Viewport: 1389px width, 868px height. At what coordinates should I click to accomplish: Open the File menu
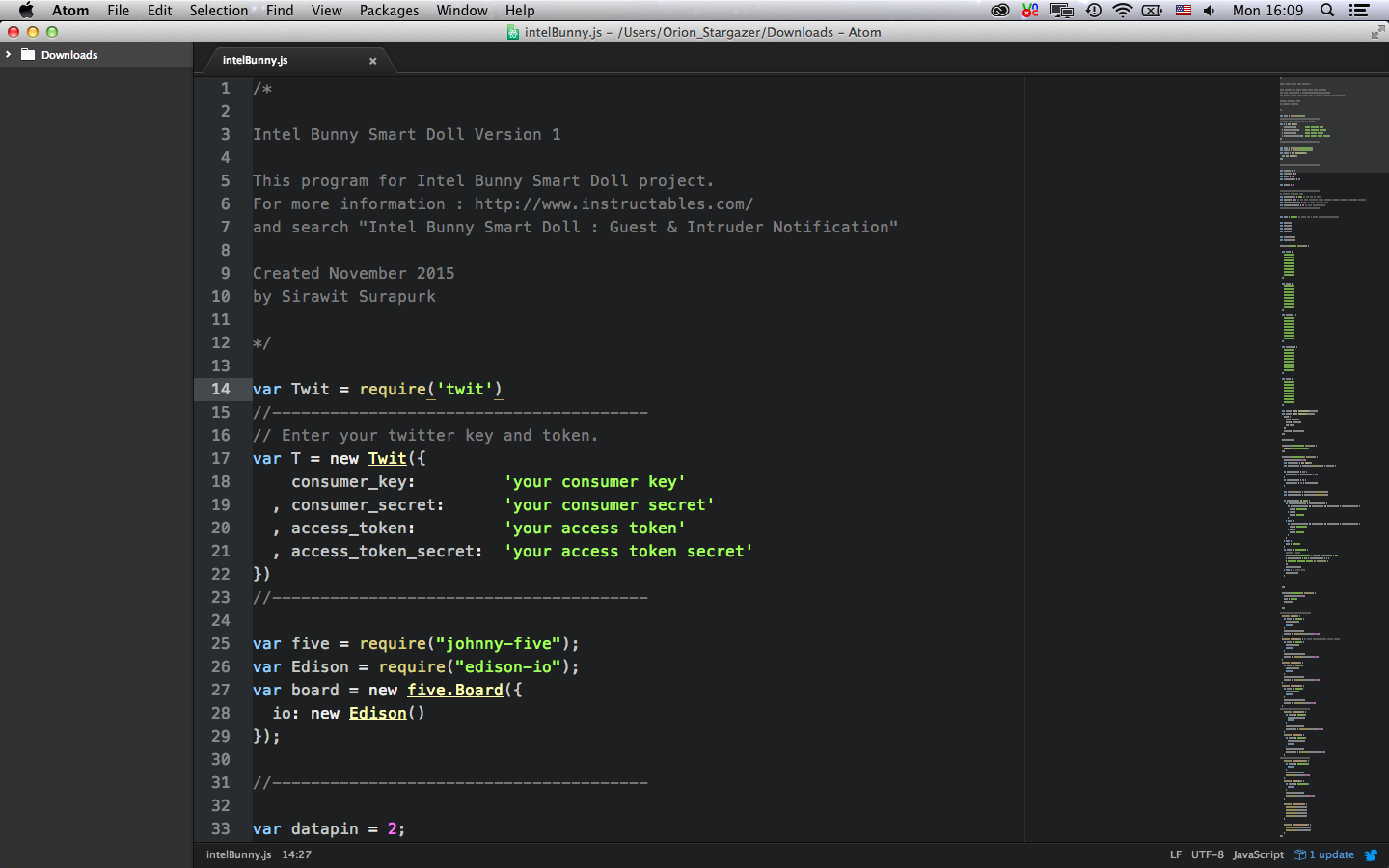pos(119,11)
